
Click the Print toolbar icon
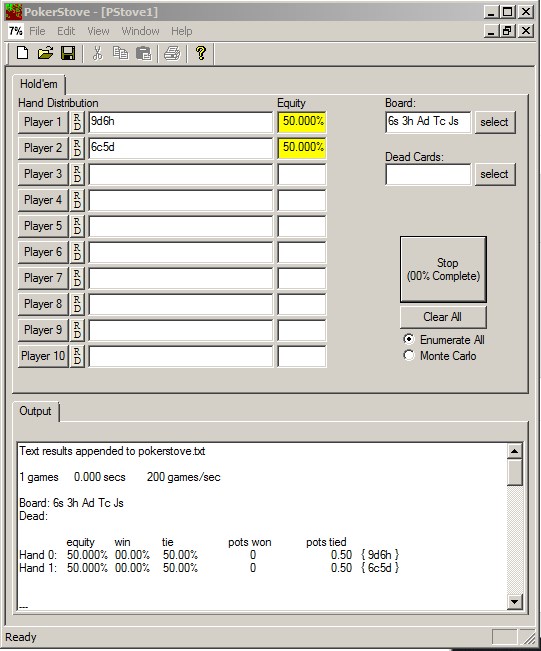pyautogui.click(x=172, y=53)
